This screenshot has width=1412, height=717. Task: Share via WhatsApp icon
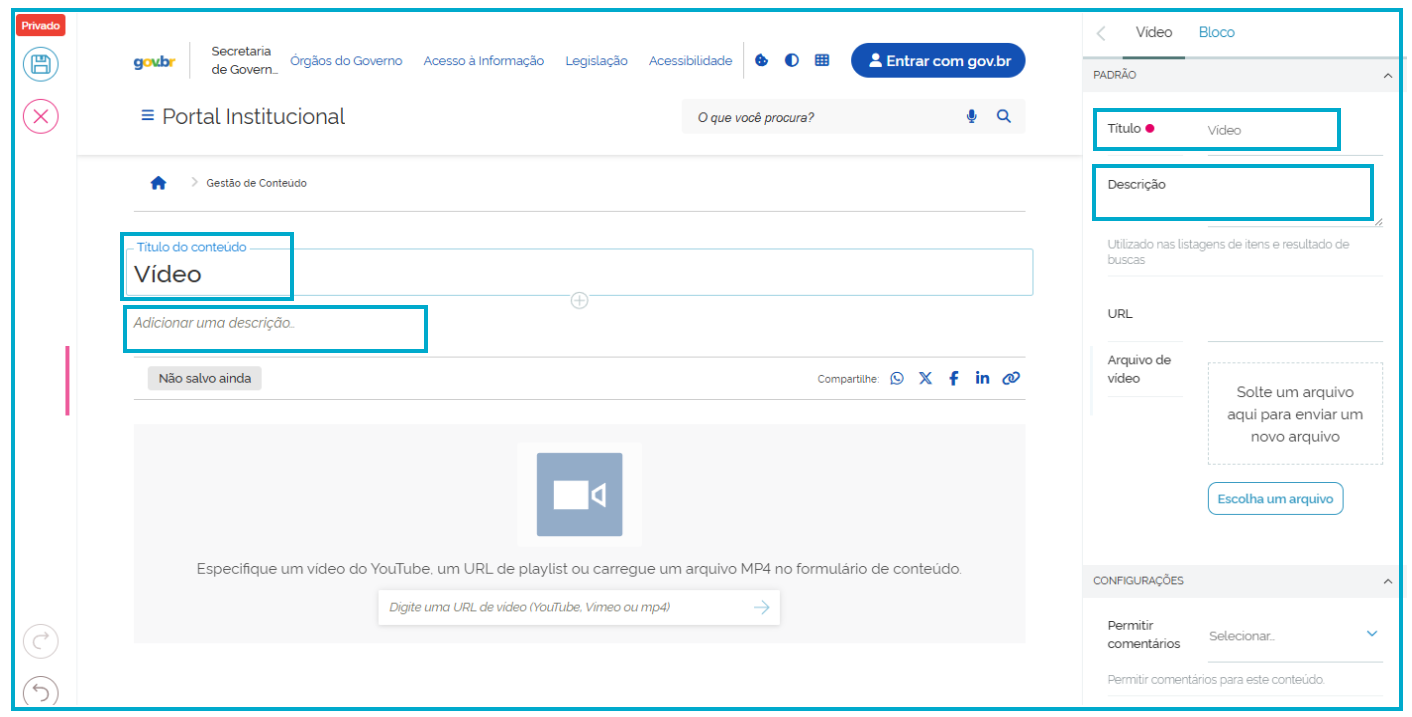(897, 378)
